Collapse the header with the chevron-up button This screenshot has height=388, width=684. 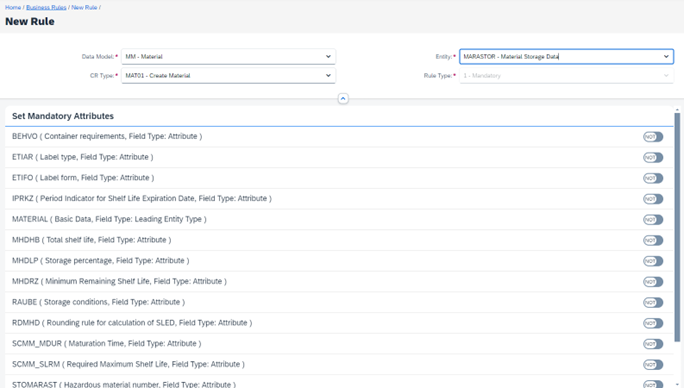343,99
